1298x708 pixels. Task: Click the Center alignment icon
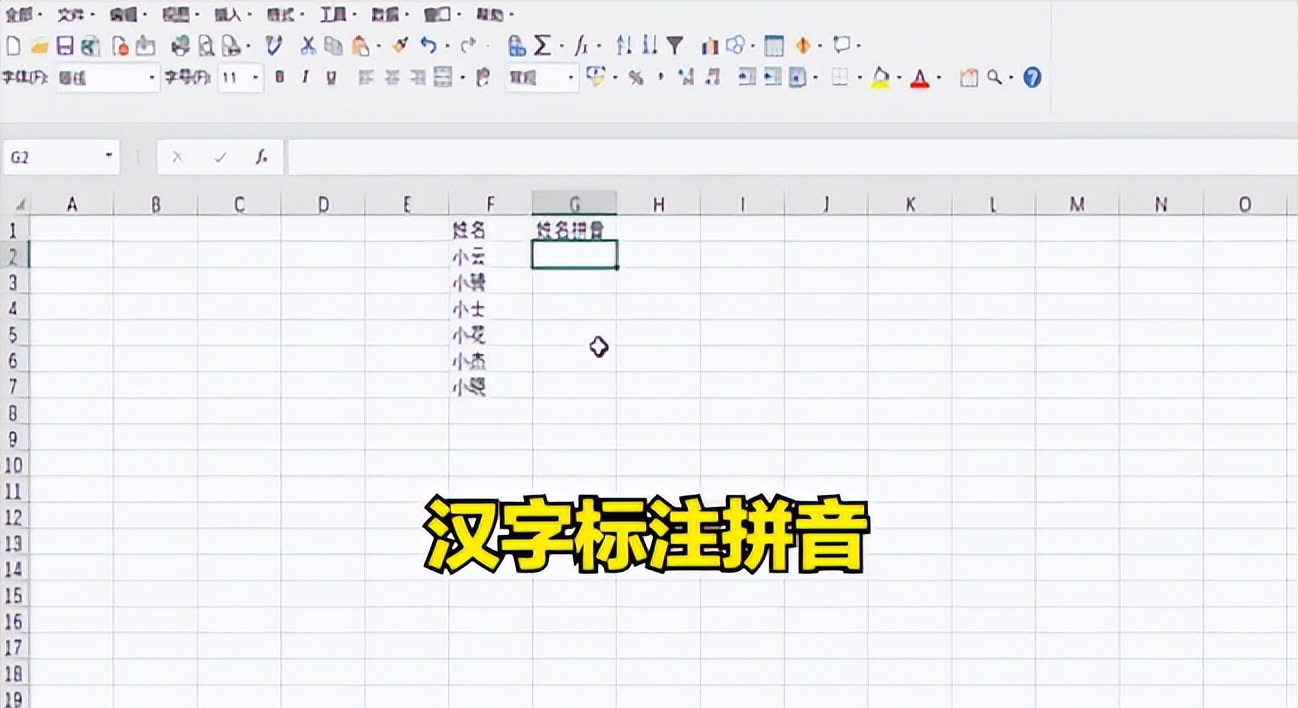click(391, 78)
